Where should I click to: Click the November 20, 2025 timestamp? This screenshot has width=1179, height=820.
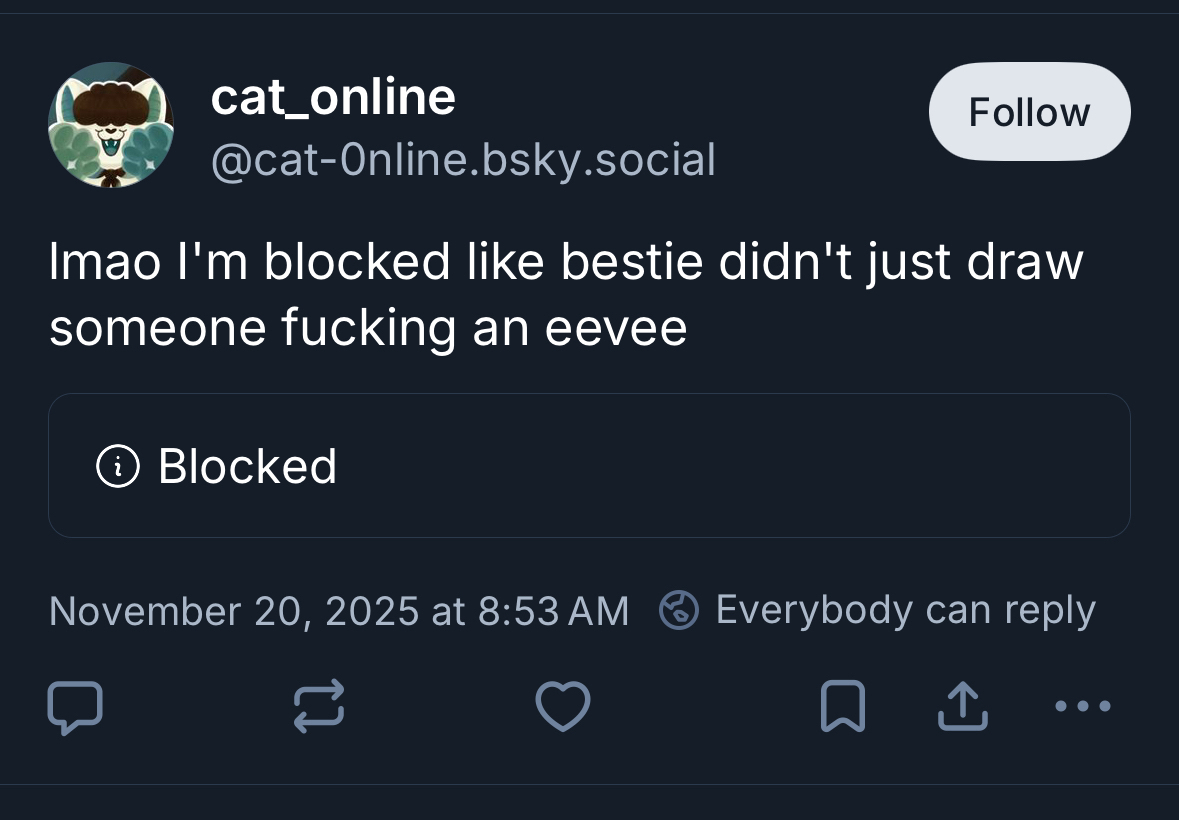point(339,610)
